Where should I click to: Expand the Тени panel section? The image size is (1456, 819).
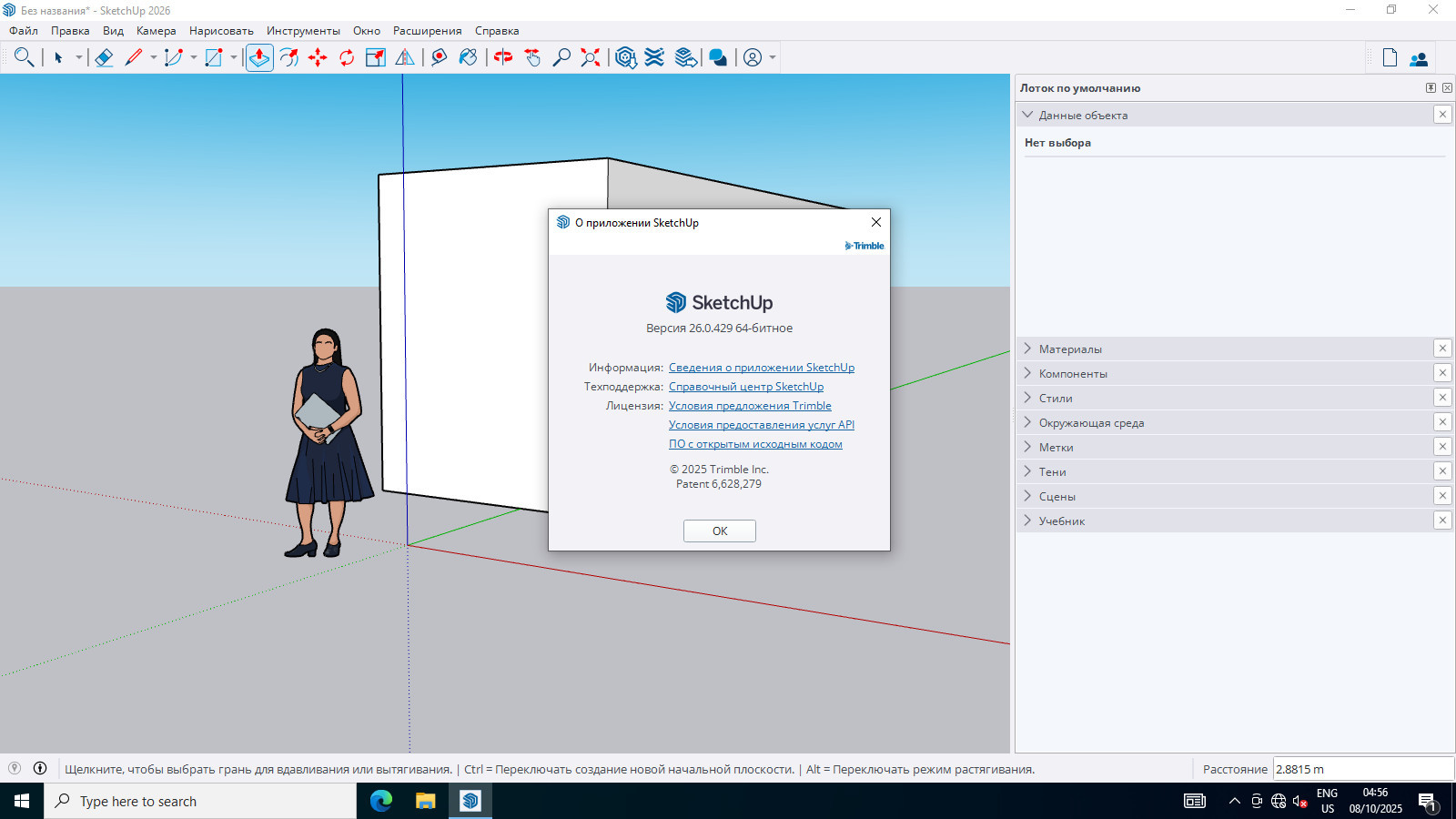pyautogui.click(x=1052, y=471)
